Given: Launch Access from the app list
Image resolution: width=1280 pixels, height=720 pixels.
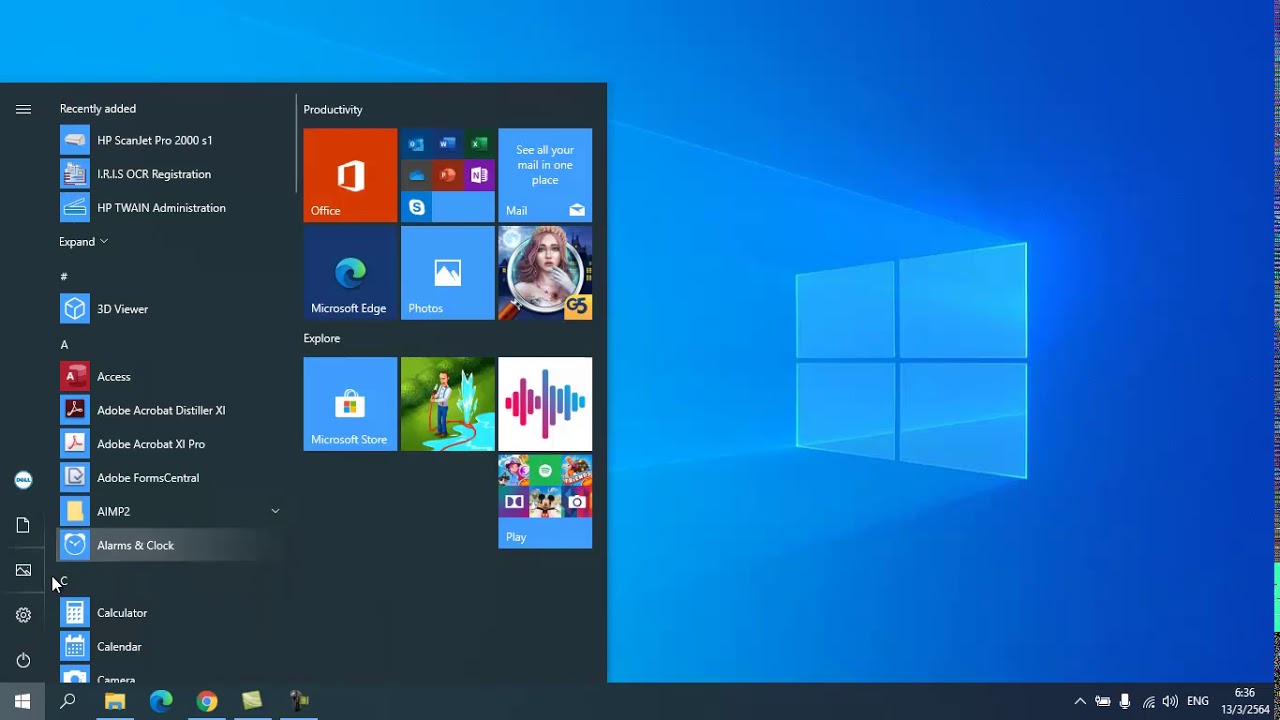Looking at the screenshot, I should 172,377.
